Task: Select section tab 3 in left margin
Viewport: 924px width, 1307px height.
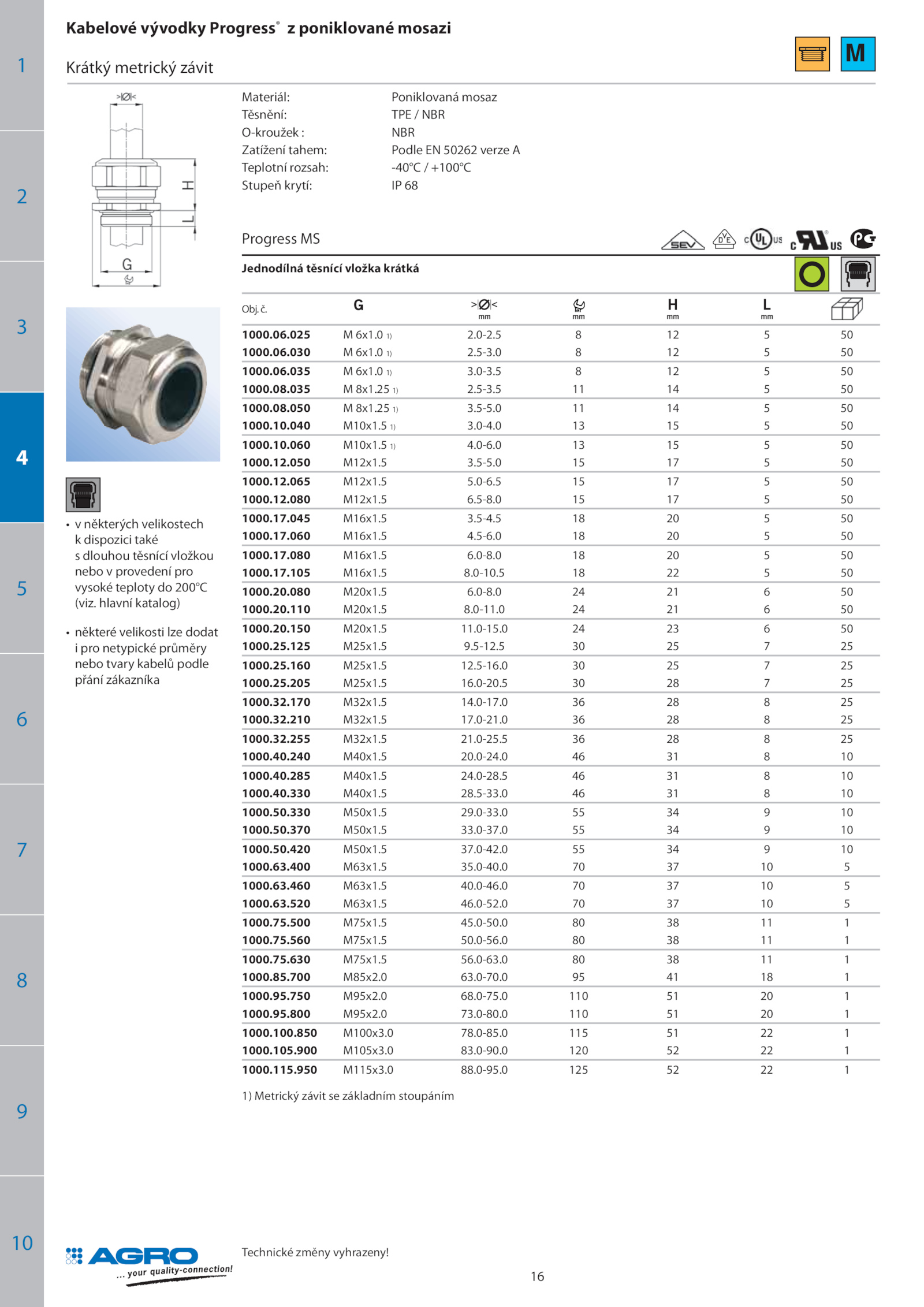Action: point(22,327)
